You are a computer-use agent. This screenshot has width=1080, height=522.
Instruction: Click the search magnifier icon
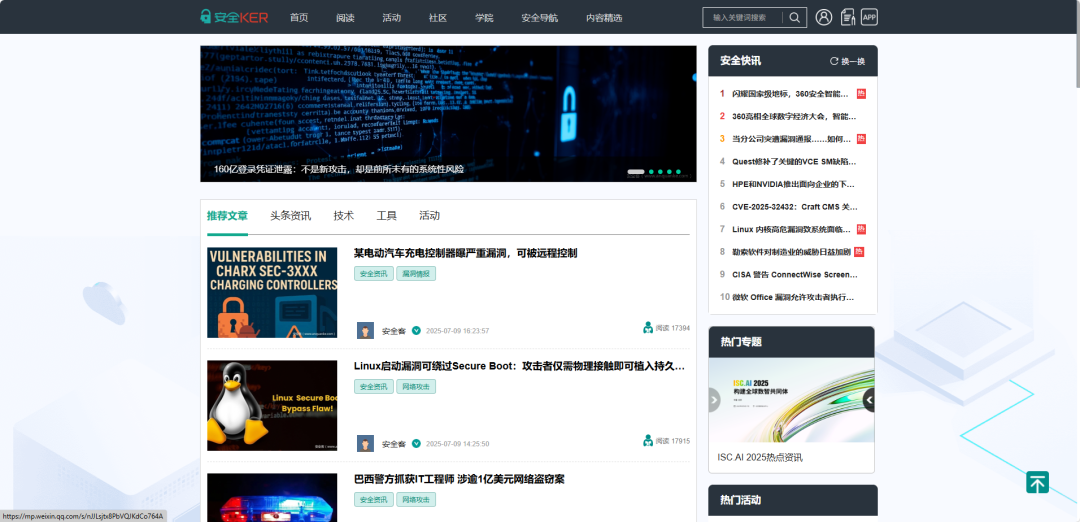click(794, 17)
